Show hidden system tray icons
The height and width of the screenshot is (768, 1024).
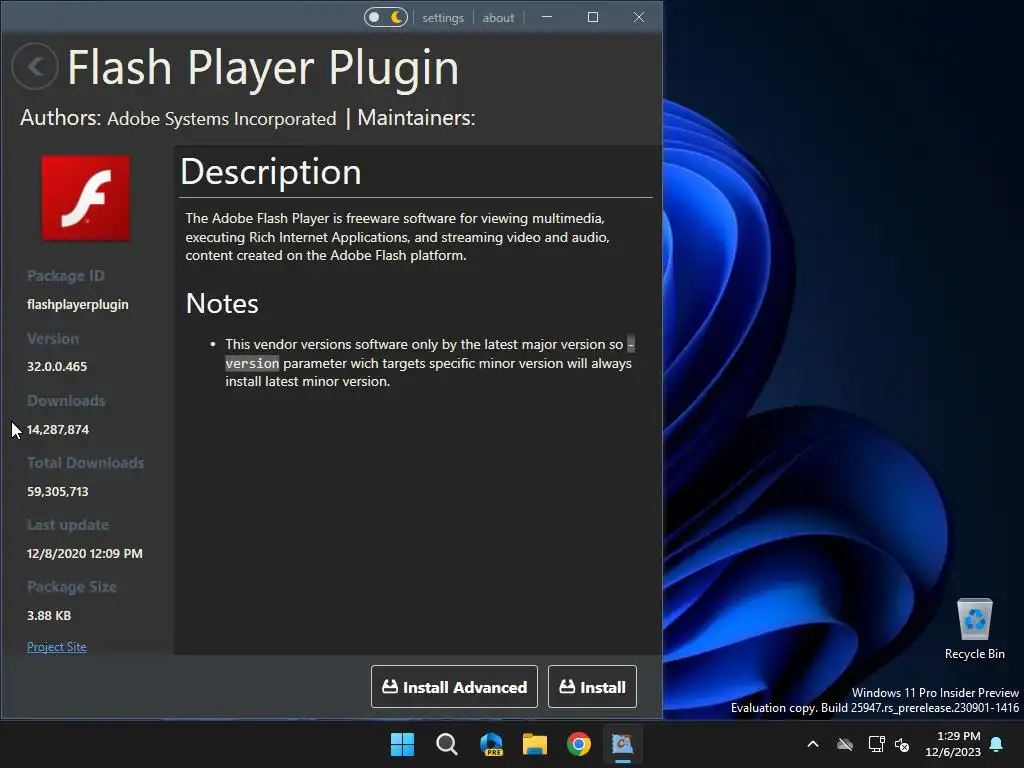point(813,744)
